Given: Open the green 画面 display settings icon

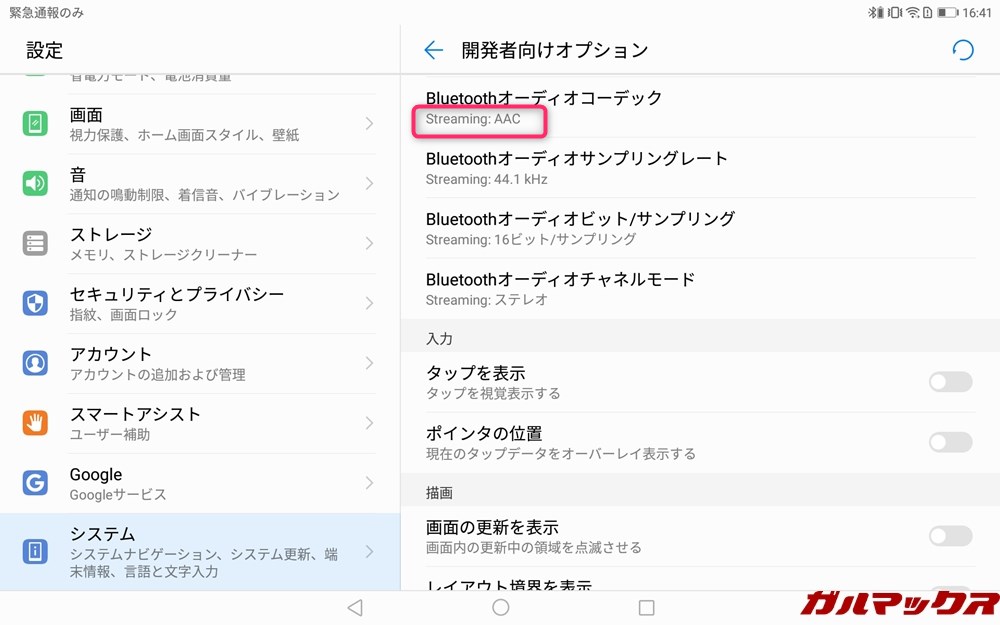Looking at the screenshot, I should pos(35,124).
